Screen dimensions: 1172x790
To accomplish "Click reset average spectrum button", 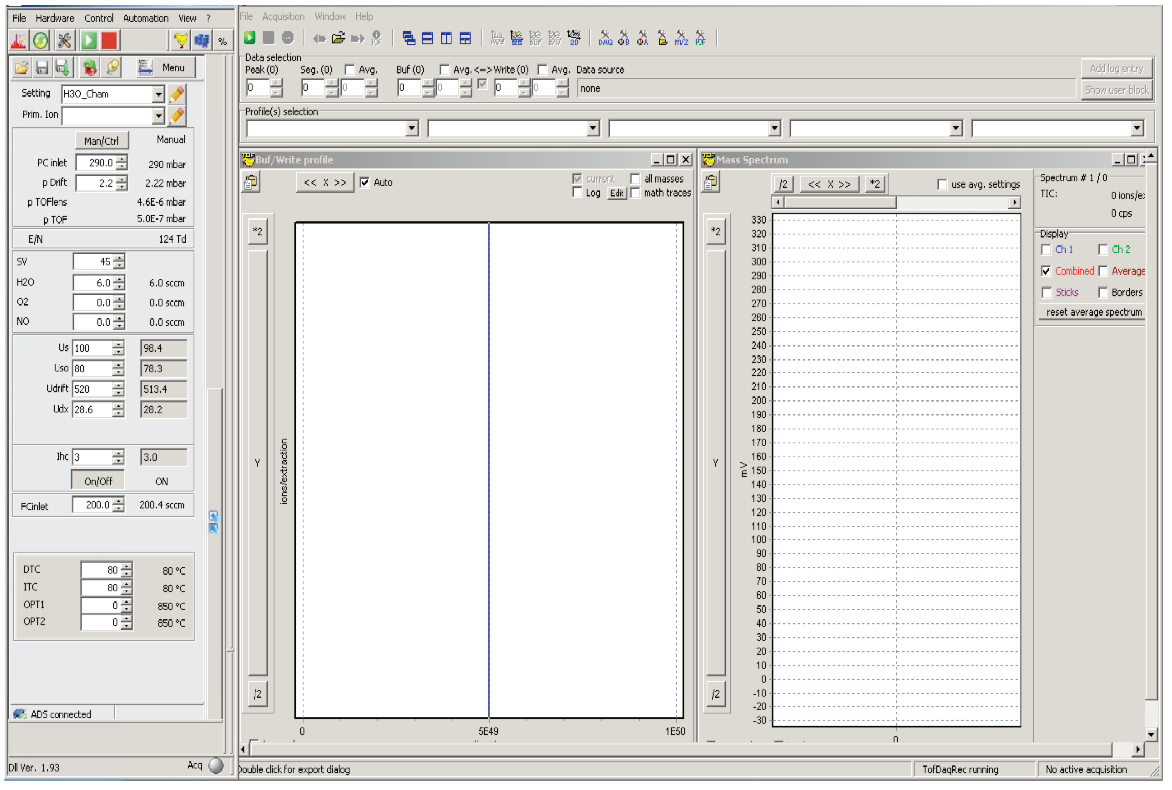I will [x=1093, y=312].
